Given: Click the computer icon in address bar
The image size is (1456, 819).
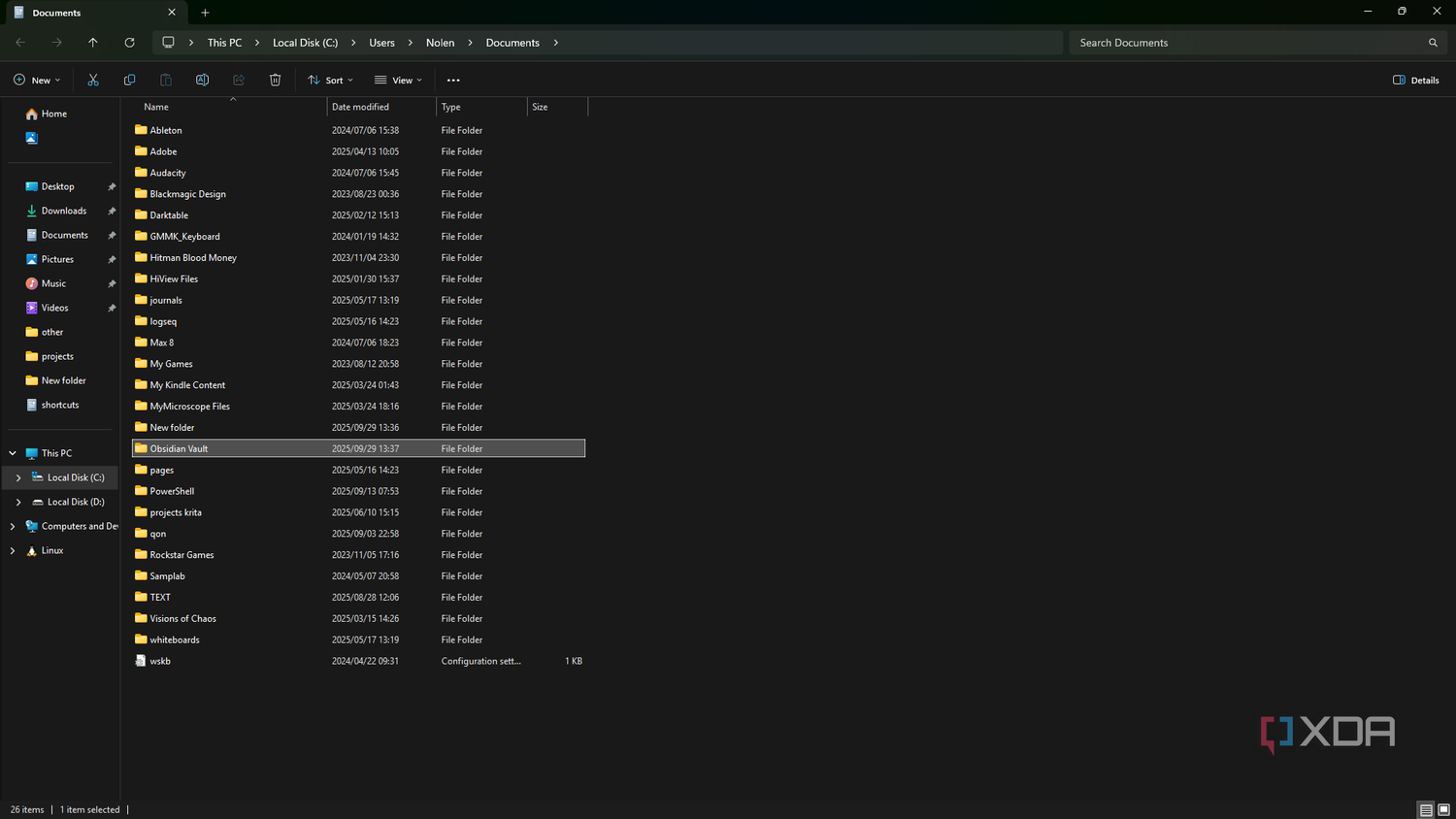Looking at the screenshot, I should (x=168, y=43).
